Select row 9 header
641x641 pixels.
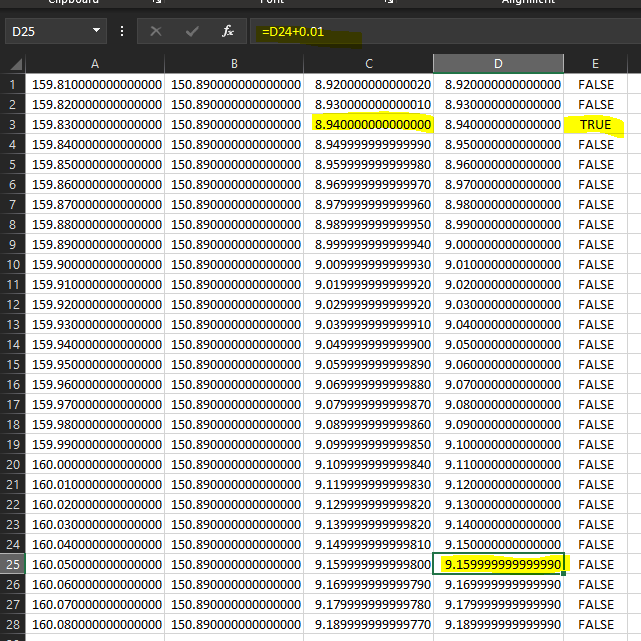13,244
